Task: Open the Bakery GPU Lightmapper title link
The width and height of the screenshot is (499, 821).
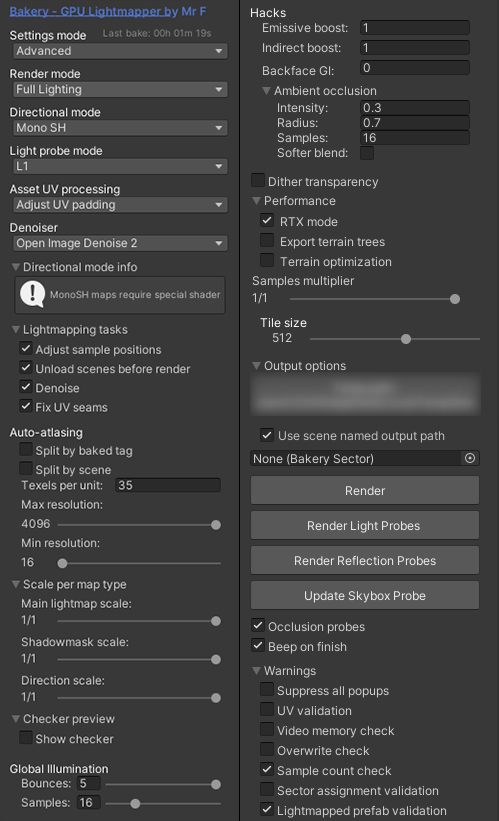Action: 107,12
